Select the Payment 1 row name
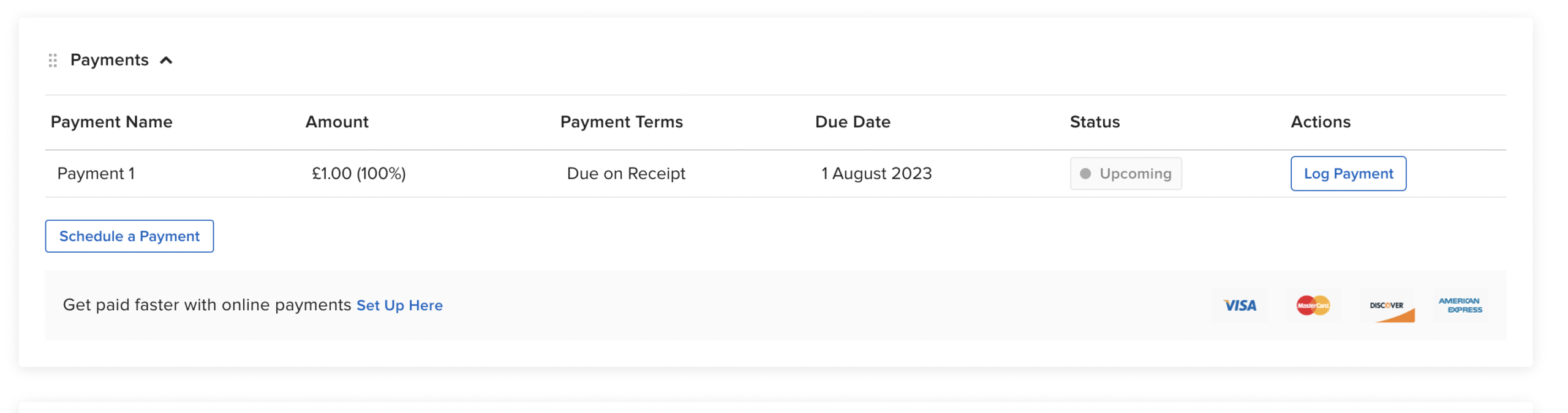The width and height of the screenshot is (1568, 413). tap(96, 174)
